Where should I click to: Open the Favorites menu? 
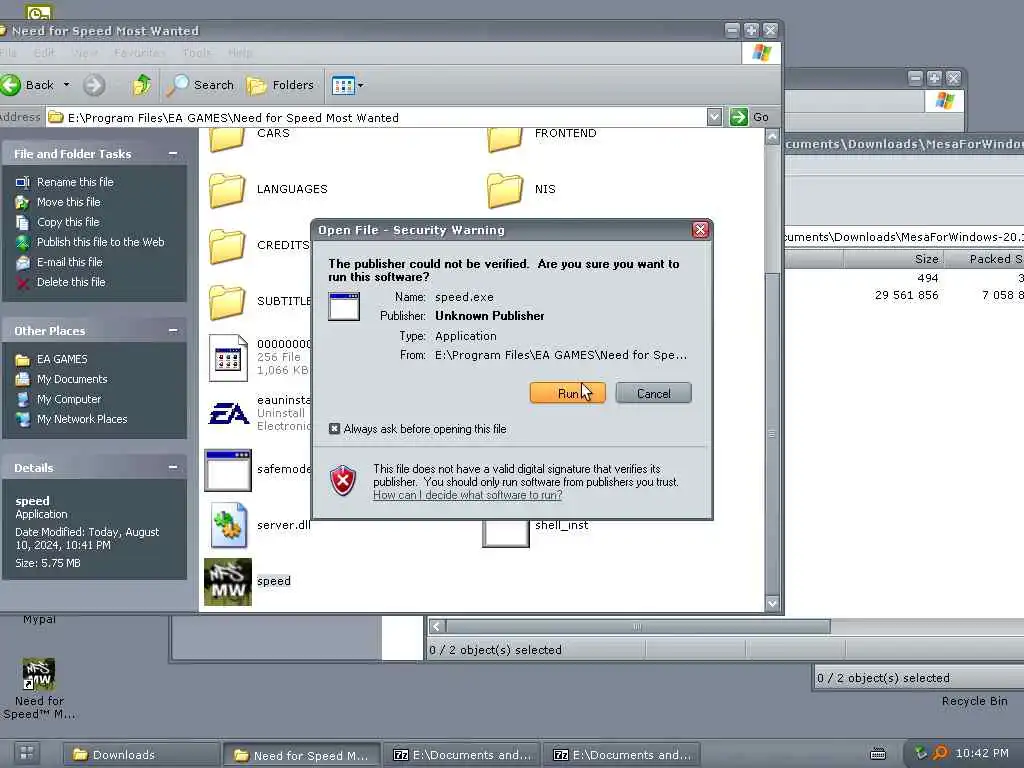140,53
